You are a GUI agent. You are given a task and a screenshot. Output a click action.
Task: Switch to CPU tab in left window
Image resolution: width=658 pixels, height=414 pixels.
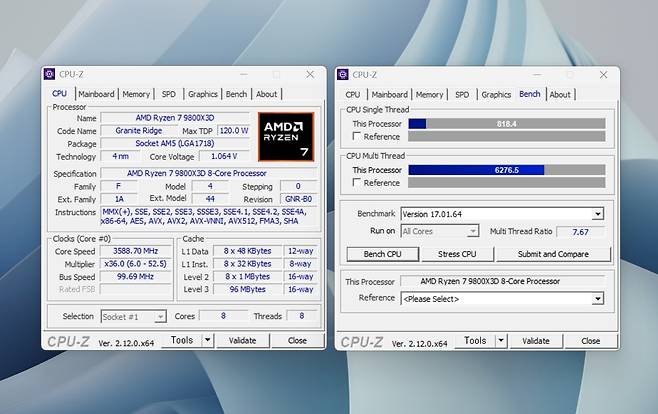(x=59, y=94)
